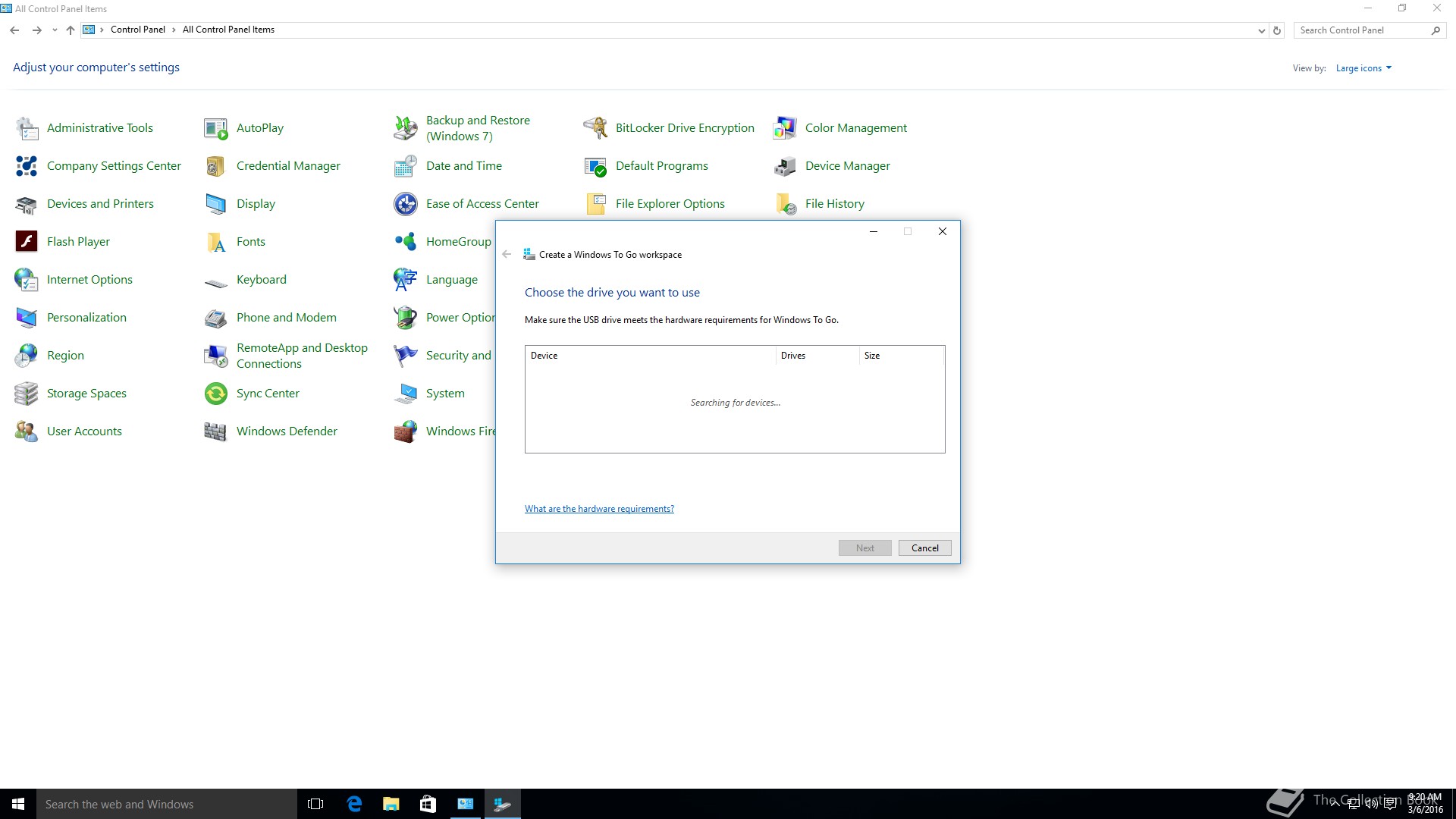Image resolution: width=1456 pixels, height=819 pixels.
Task: Open the hardware requirements link
Action: click(x=599, y=509)
